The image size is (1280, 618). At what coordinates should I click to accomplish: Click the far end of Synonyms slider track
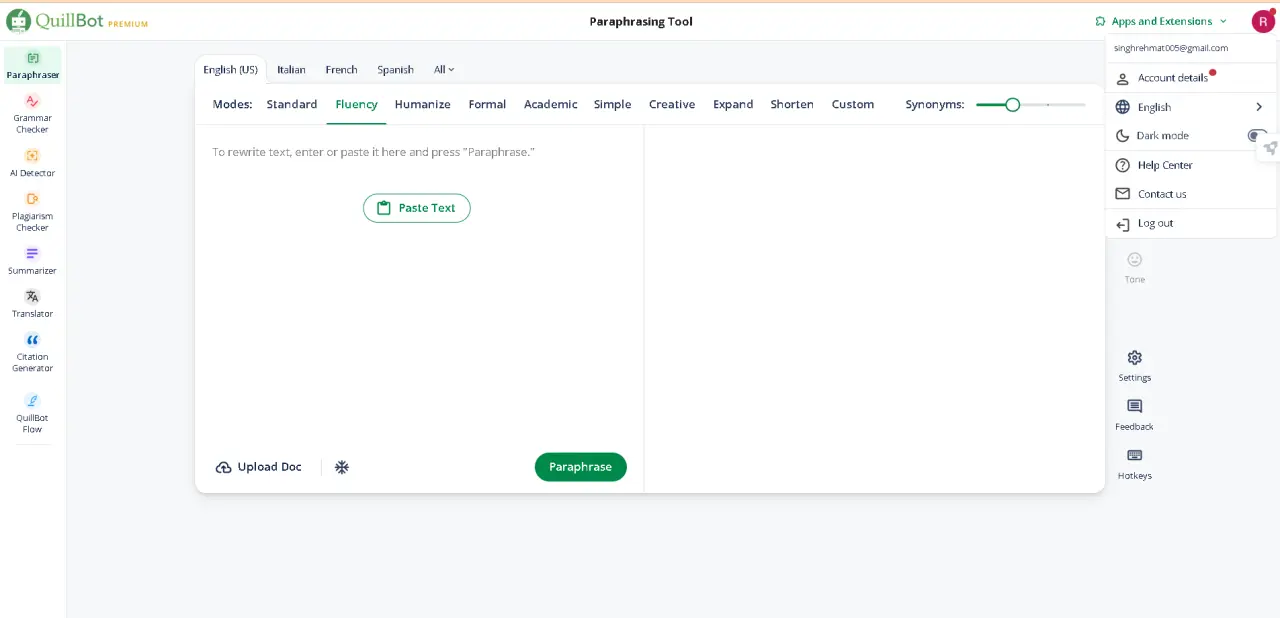pyautogui.click(x=1083, y=104)
